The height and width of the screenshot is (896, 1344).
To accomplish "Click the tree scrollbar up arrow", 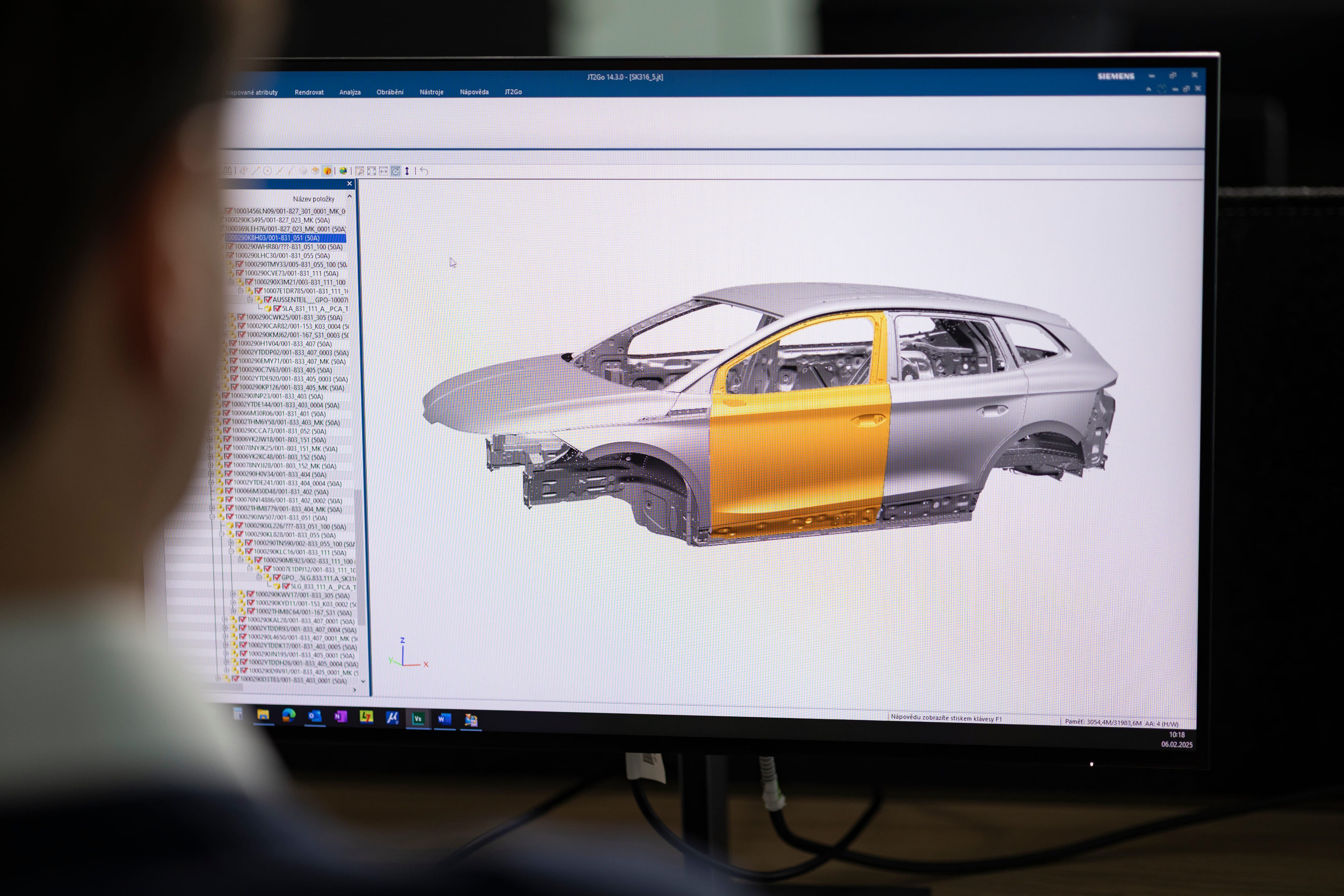I will pyautogui.click(x=350, y=196).
